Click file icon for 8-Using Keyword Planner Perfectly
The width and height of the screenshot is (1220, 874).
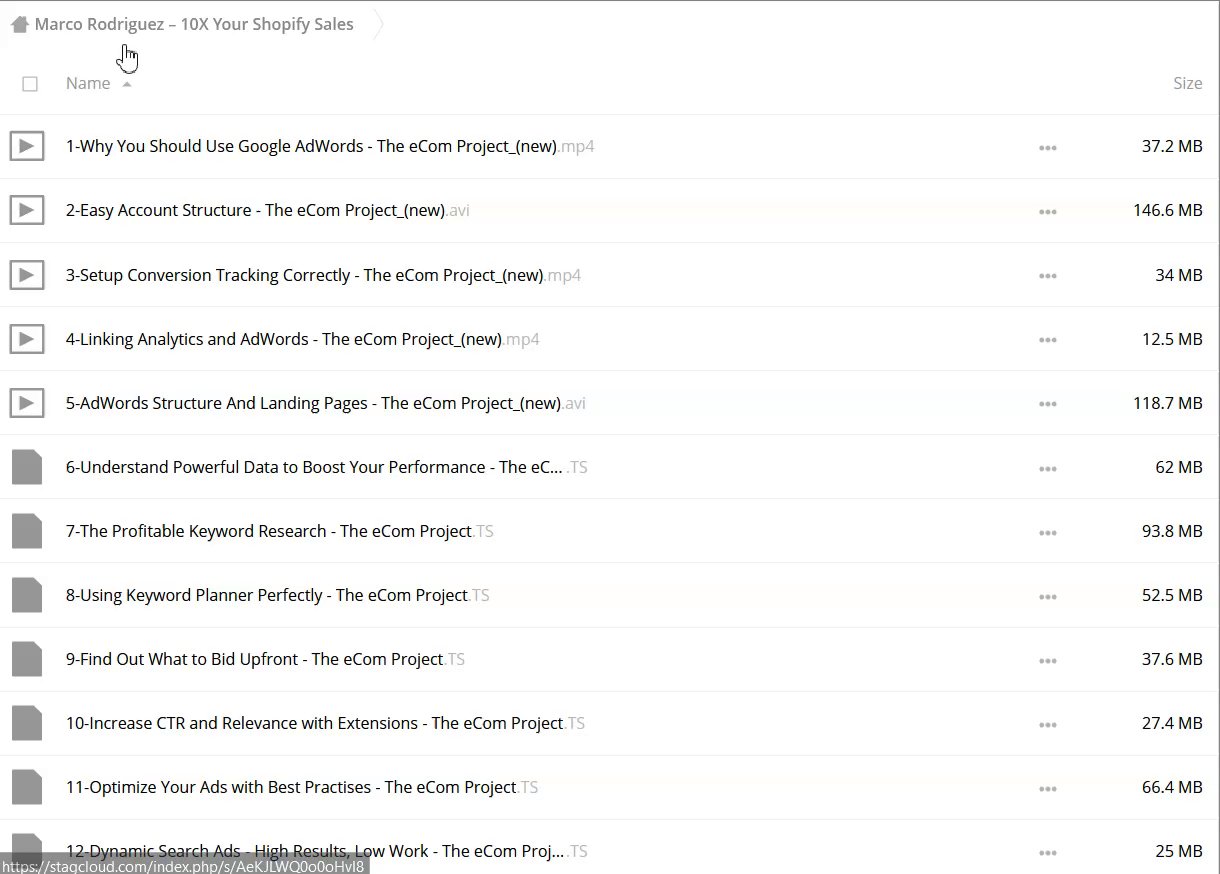(x=27, y=595)
